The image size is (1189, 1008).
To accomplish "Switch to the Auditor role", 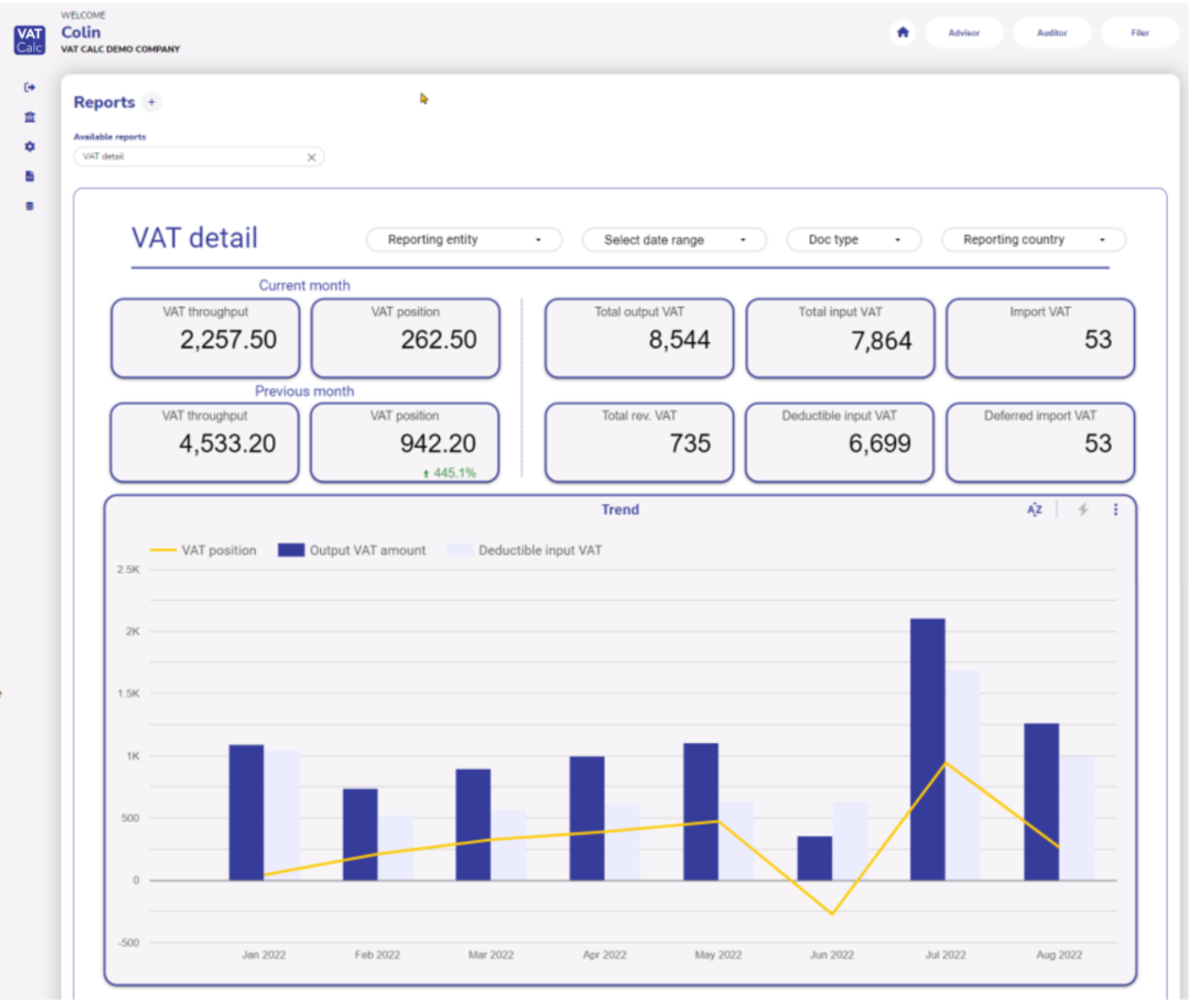I will [x=1052, y=33].
